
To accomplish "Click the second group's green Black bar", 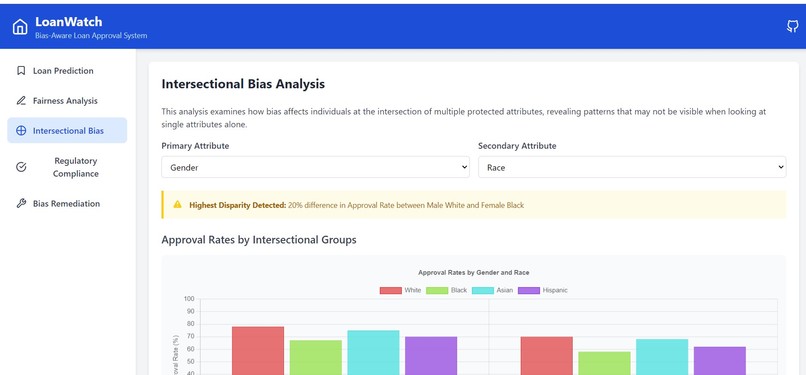I will point(604,363).
